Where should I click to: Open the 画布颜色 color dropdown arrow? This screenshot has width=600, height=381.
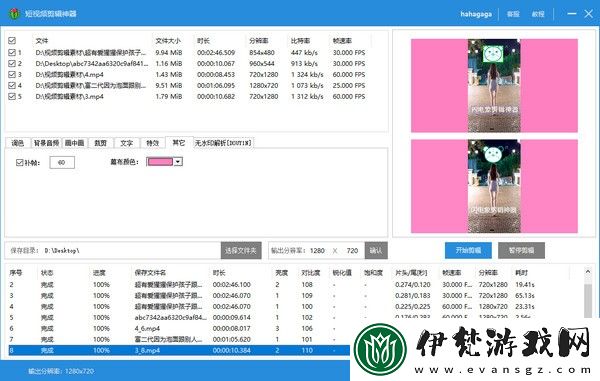point(178,162)
